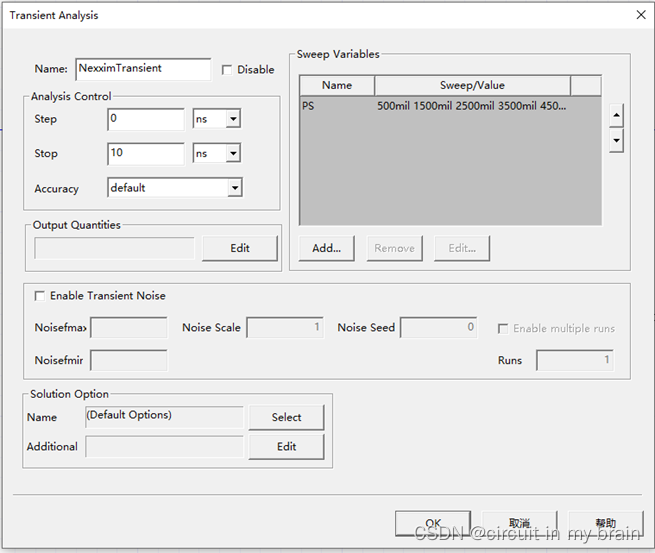The image size is (655, 553).
Task: Click the Sweep/Value column header
Action: tap(472, 85)
